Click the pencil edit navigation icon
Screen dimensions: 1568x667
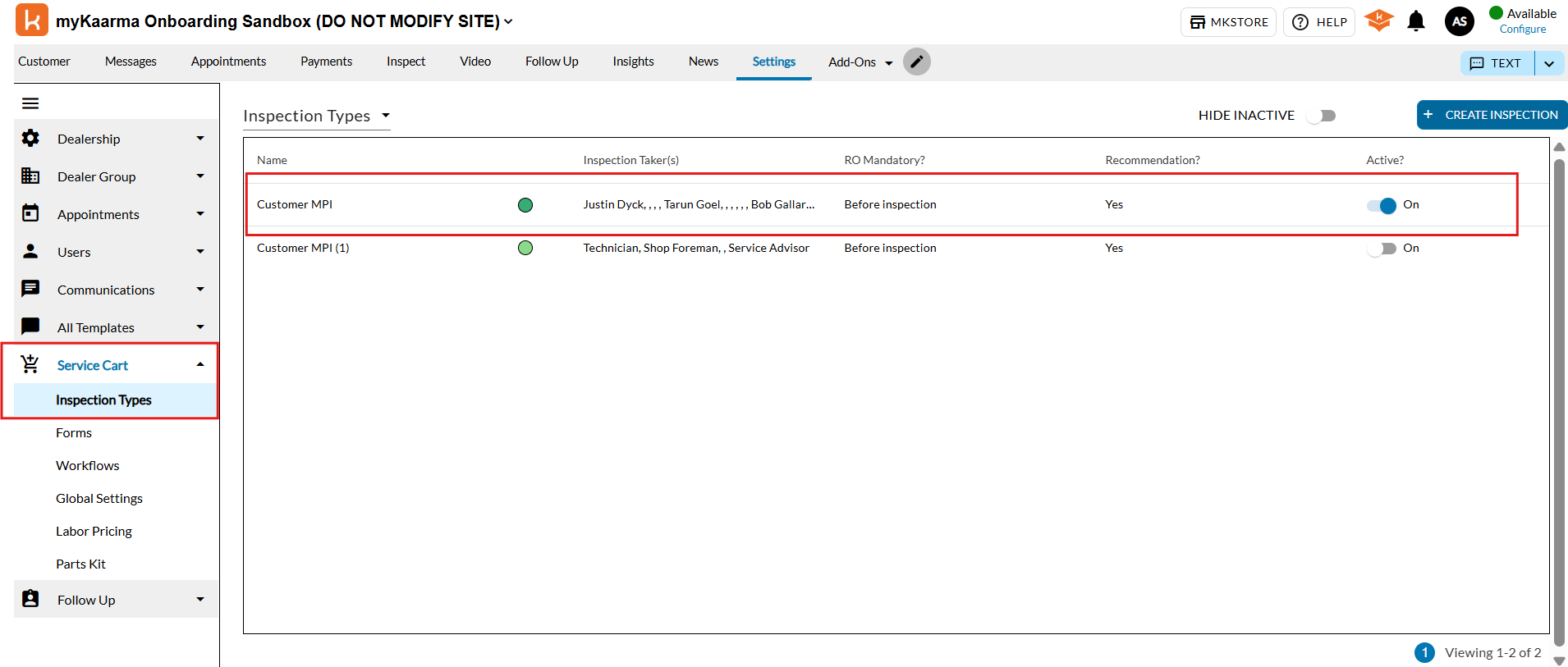pos(917,62)
